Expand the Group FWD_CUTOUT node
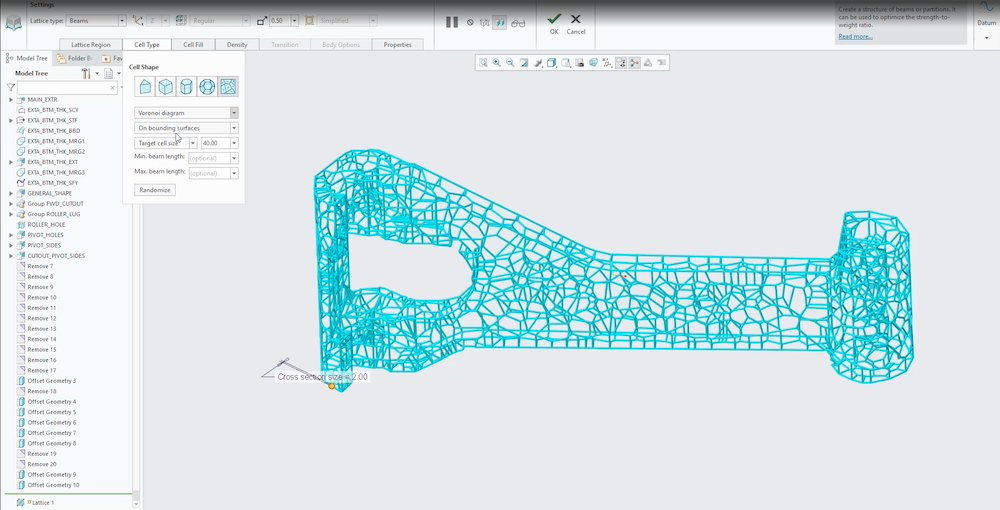 (11, 204)
